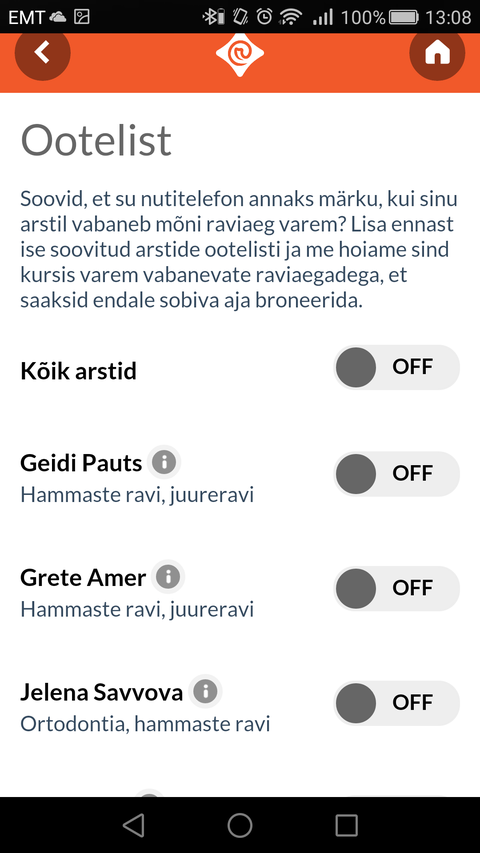The image size is (480, 853).
Task: Tap Wi-Fi icon in status bar
Action: pyautogui.click(x=292, y=17)
